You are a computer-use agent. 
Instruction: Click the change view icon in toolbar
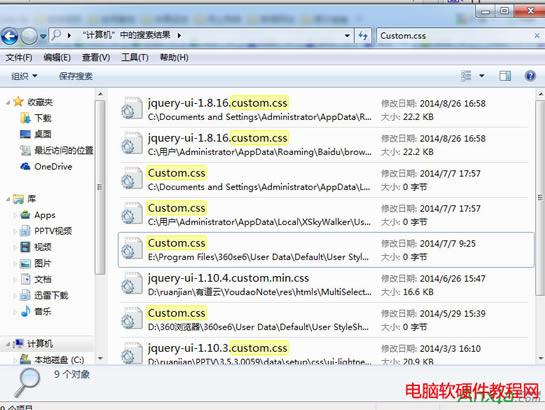coord(466,76)
